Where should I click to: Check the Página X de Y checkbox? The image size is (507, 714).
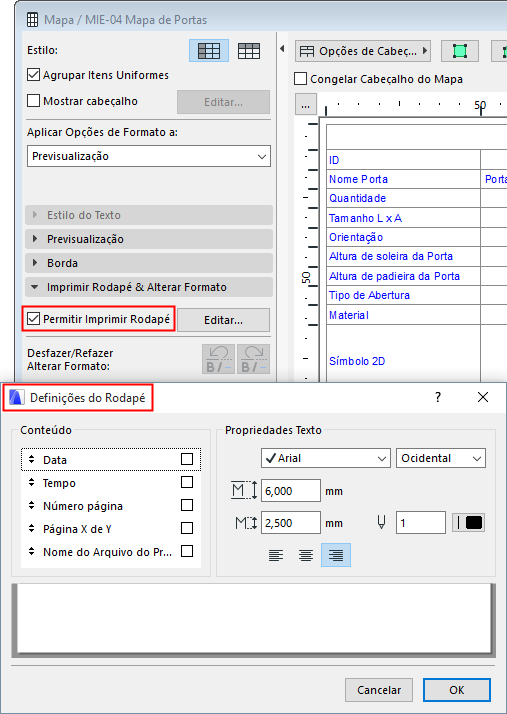coord(187,528)
